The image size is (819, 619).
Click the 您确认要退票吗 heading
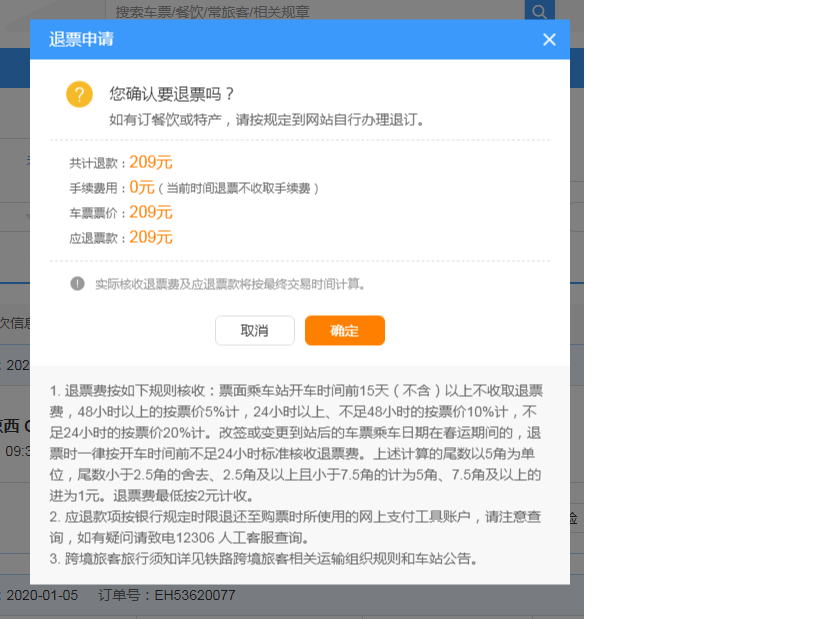click(172, 94)
